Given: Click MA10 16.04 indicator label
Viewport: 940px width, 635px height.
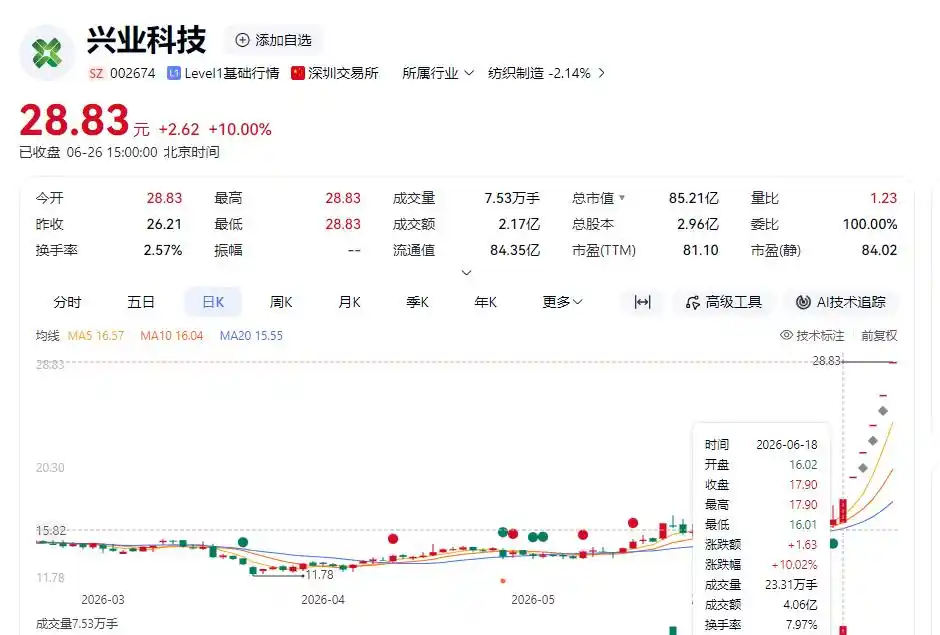Looking at the screenshot, I should pos(171,335).
